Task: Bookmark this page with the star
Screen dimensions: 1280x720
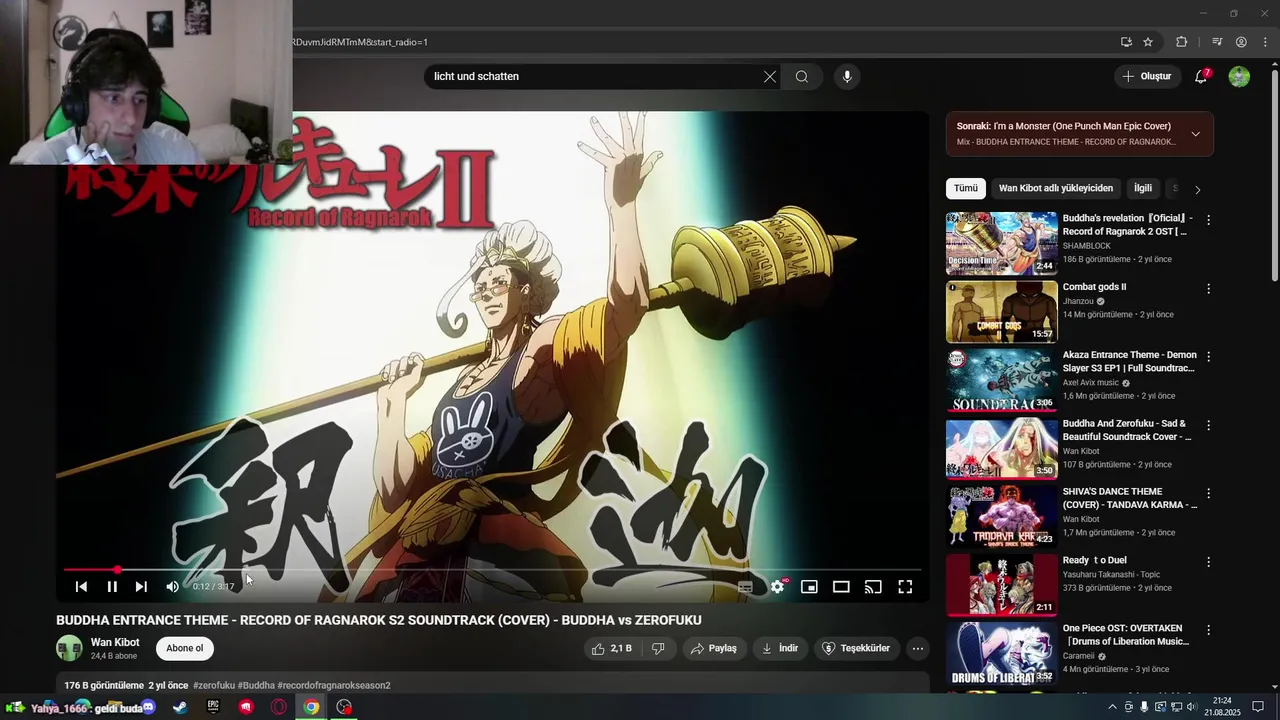Action: tap(1148, 42)
